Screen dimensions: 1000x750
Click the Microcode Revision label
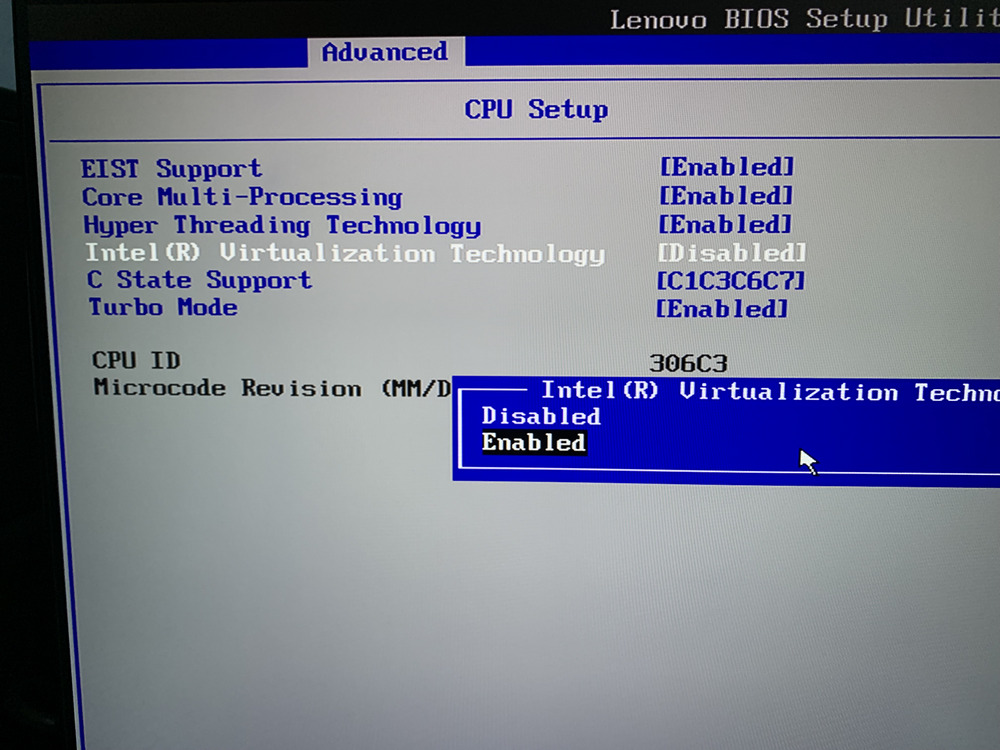pos(272,388)
